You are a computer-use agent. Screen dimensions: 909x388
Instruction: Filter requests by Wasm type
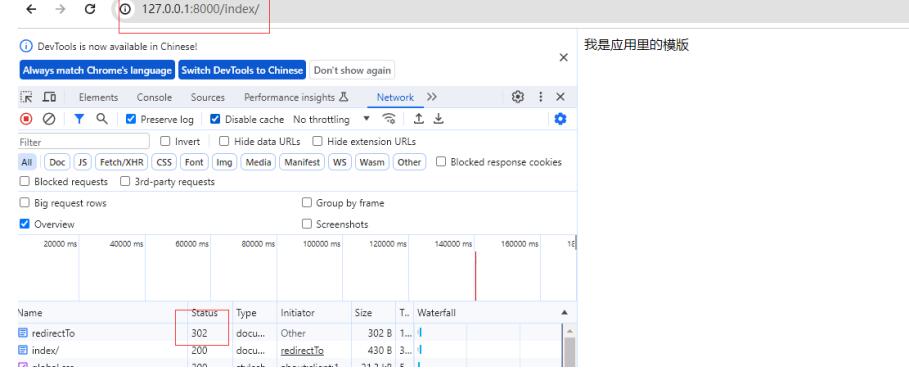pos(372,162)
